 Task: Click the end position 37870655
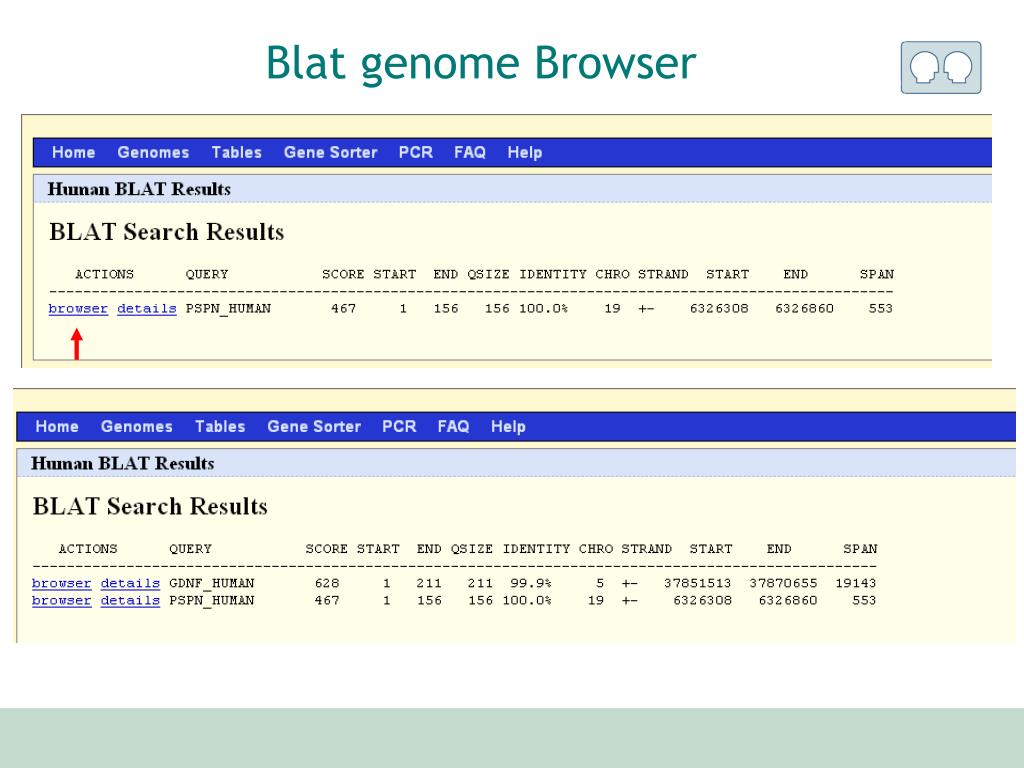coord(783,583)
